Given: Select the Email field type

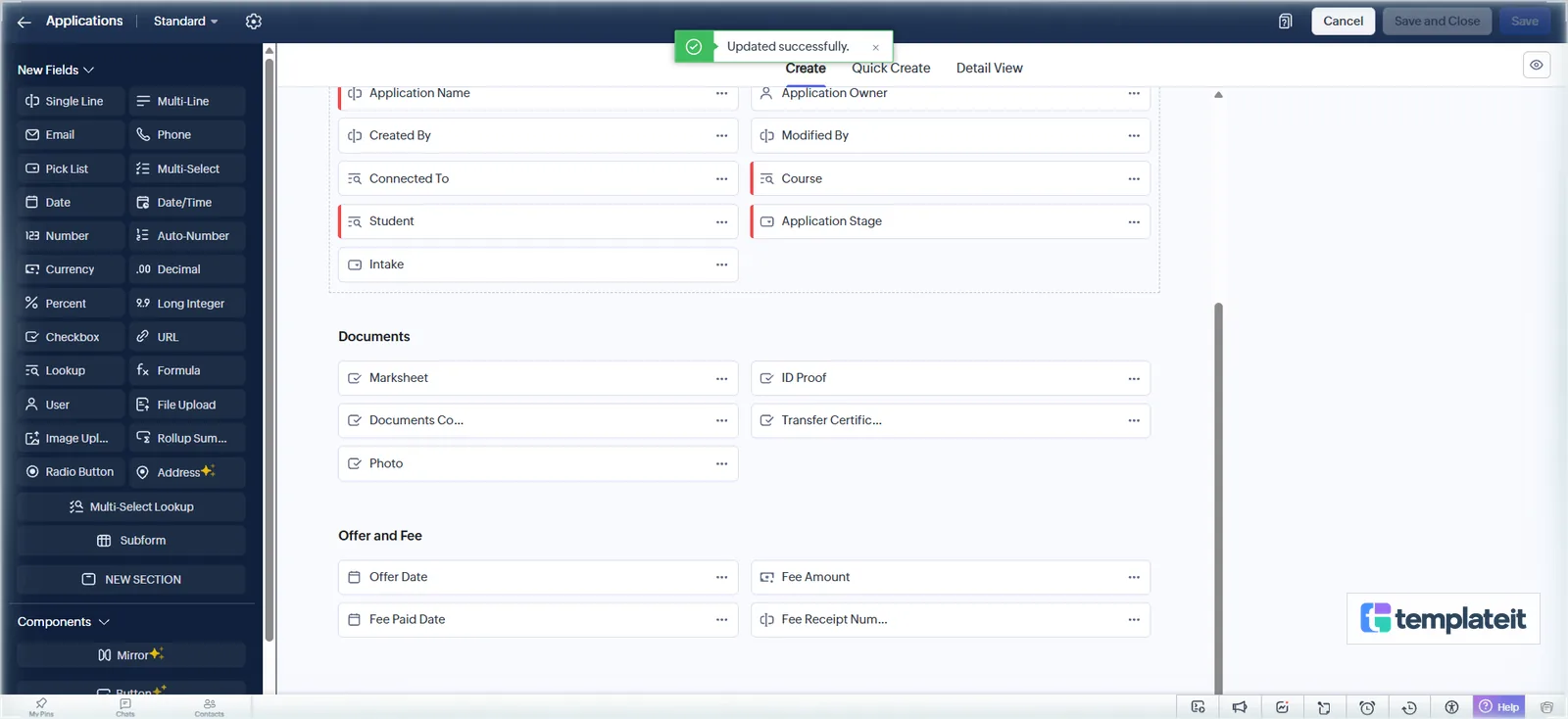Looking at the screenshot, I should coord(71,135).
